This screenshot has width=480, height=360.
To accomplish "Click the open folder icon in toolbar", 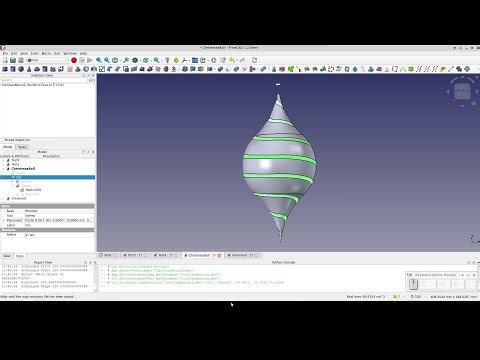I will 195,60.
